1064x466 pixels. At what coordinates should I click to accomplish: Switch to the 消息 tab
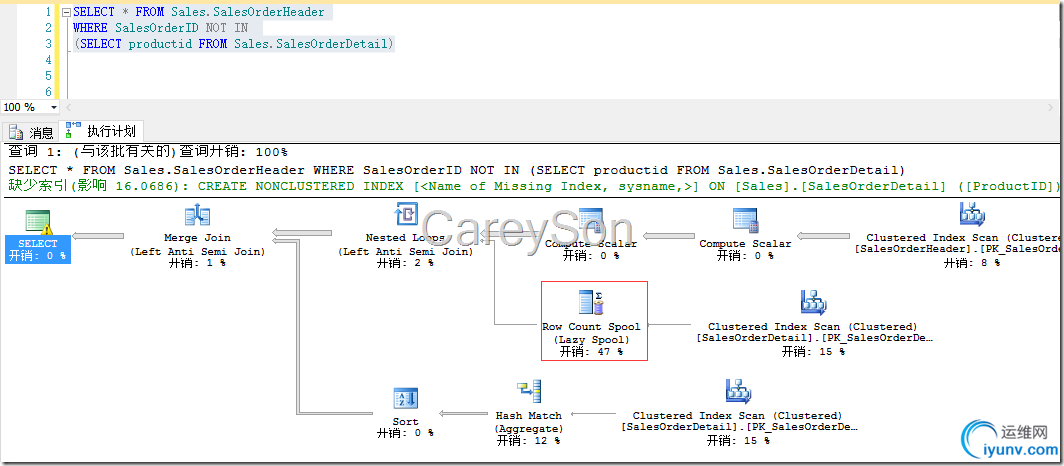pos(32,132)
